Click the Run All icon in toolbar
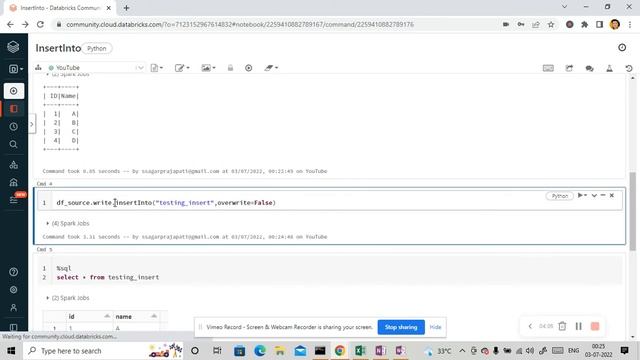This screenshot has width=640, height=360. 249,68
